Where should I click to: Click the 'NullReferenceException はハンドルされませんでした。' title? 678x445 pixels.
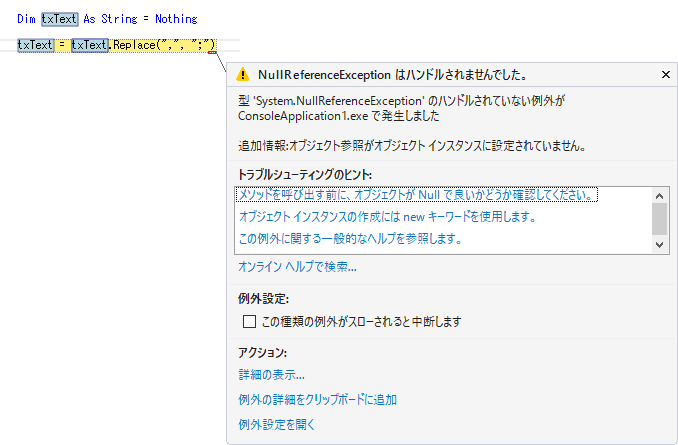(x=393, y=75)
